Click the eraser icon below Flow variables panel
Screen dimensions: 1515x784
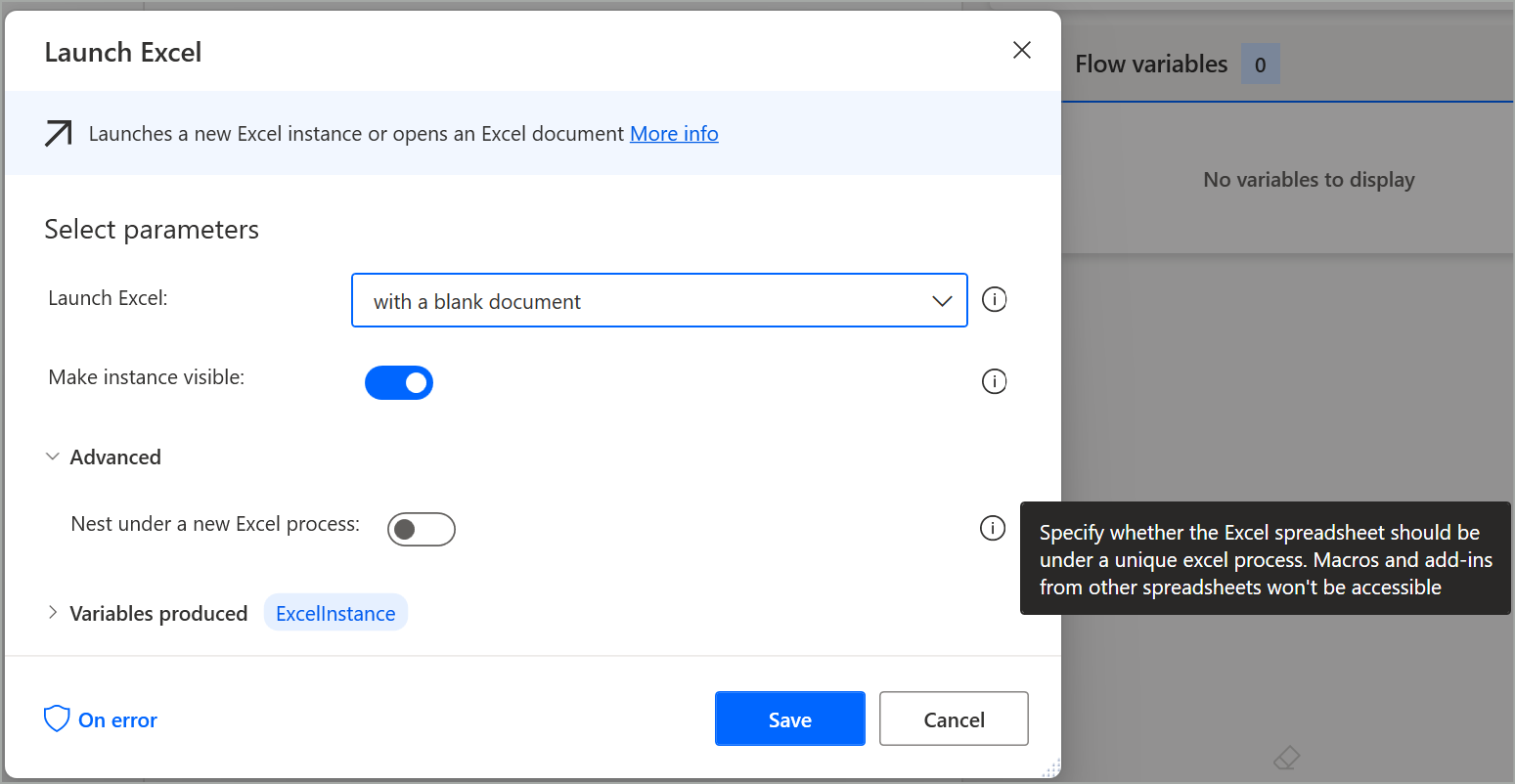pyautogui.click(x=1286, y=758)
